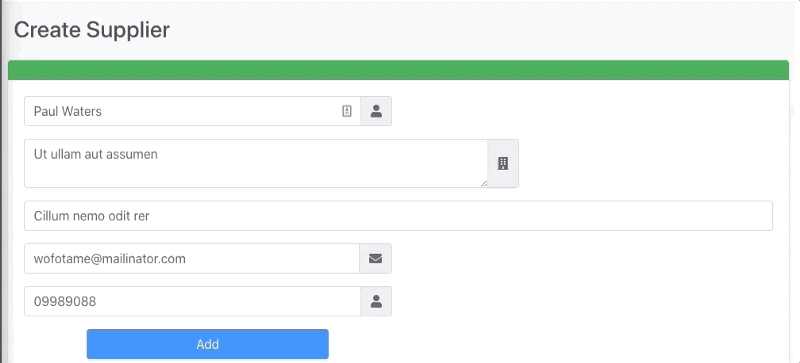This screenshot has width=800, height=363.
Task: Submit the form with the Add button
Action: [x=208, y=344]
